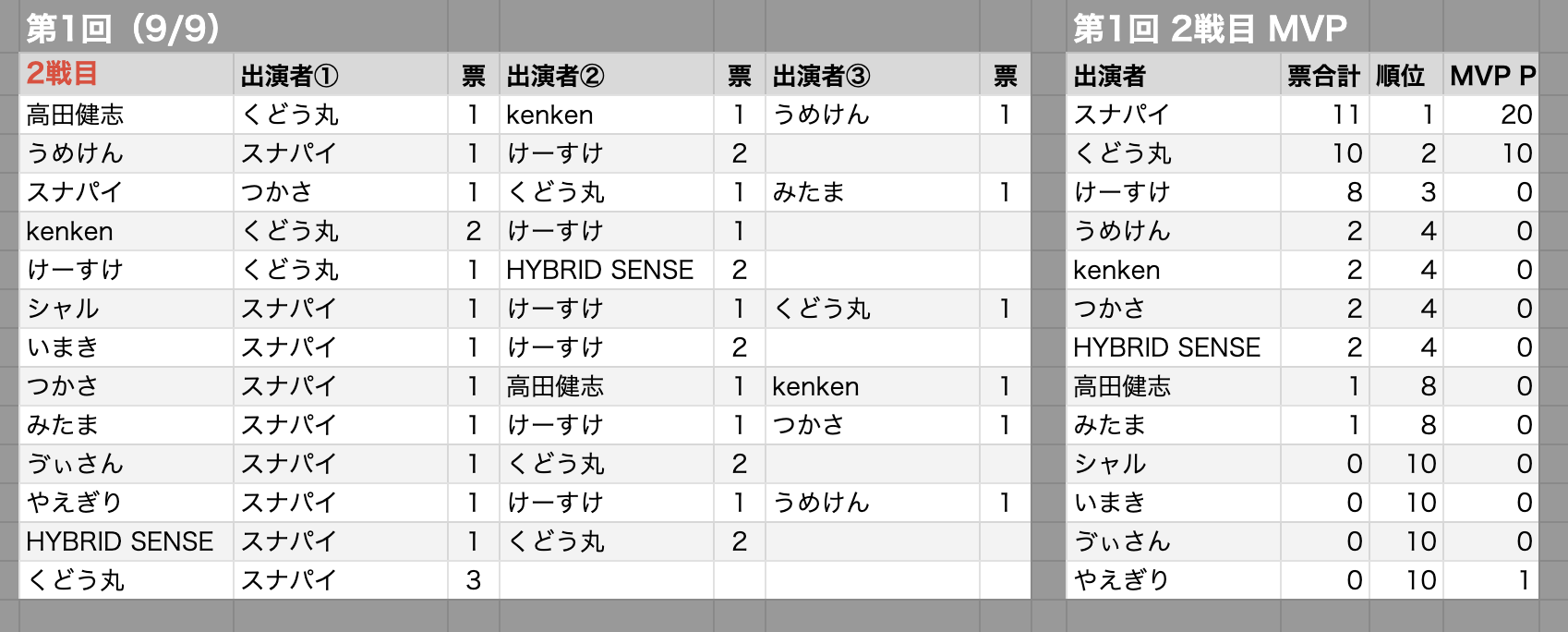Viewport: 1568px width, 632px height.
Task: Click "ヴぃさん" in the leftmost voter column
Action: (x=75, y=464)
